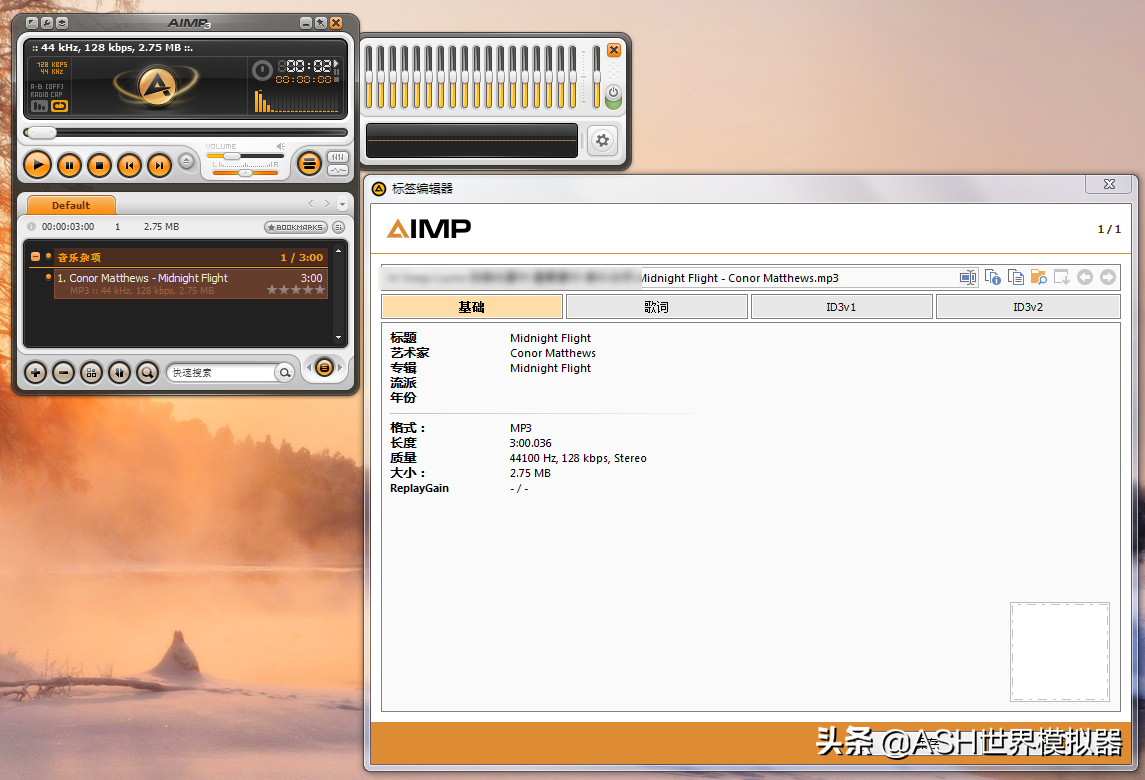Image resolution: width=1145 pixels, height=780 pixels.
Task: Click the 快速搜索 quick search field
Action: (220, 372)
